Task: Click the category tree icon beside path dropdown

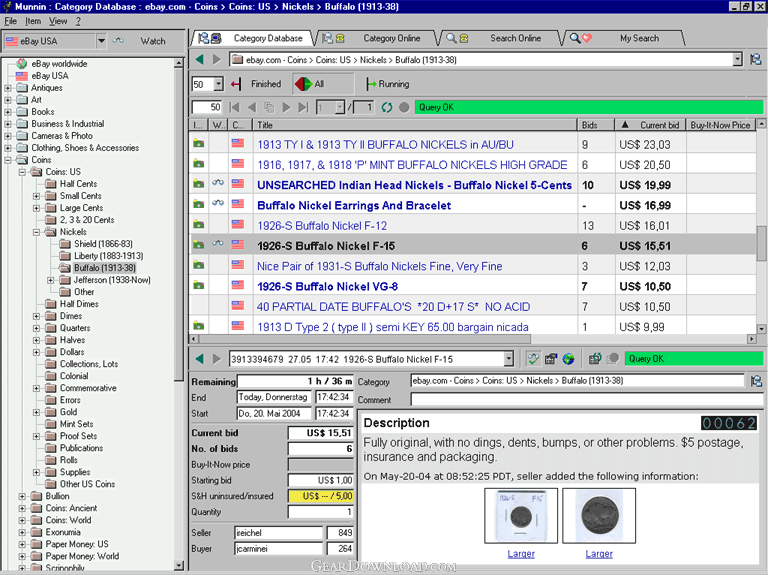Action: [756, 60]
